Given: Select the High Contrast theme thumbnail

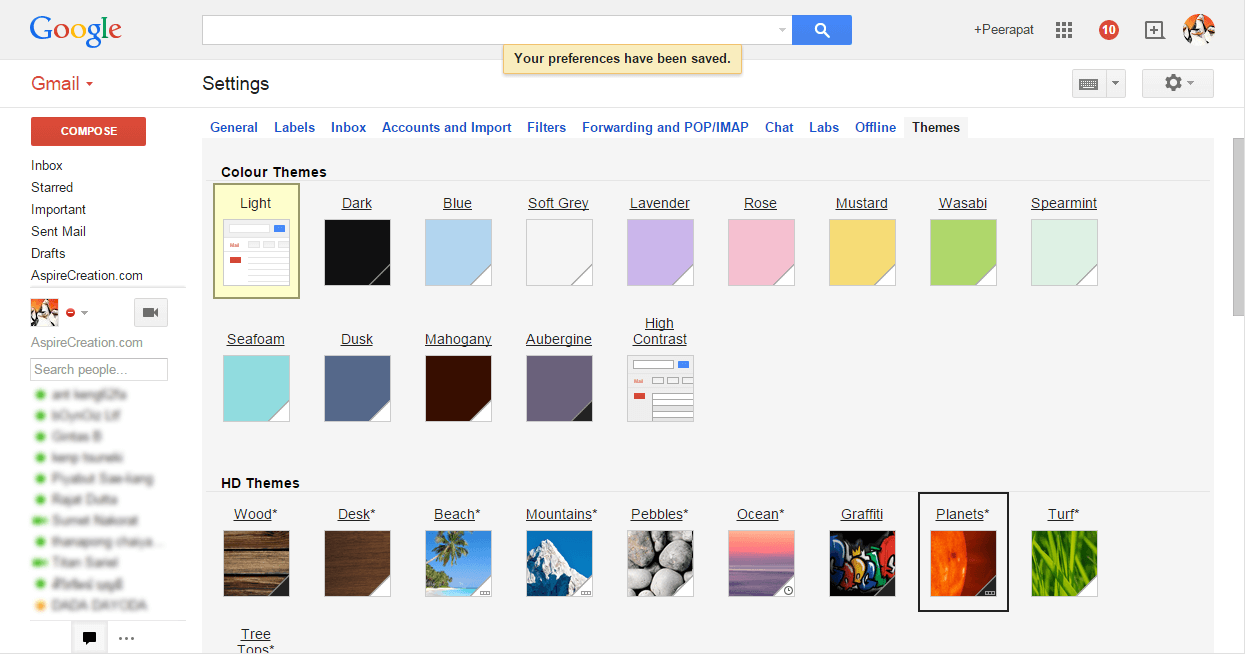Looking at the screenshot, I should (x=660, y=388).
